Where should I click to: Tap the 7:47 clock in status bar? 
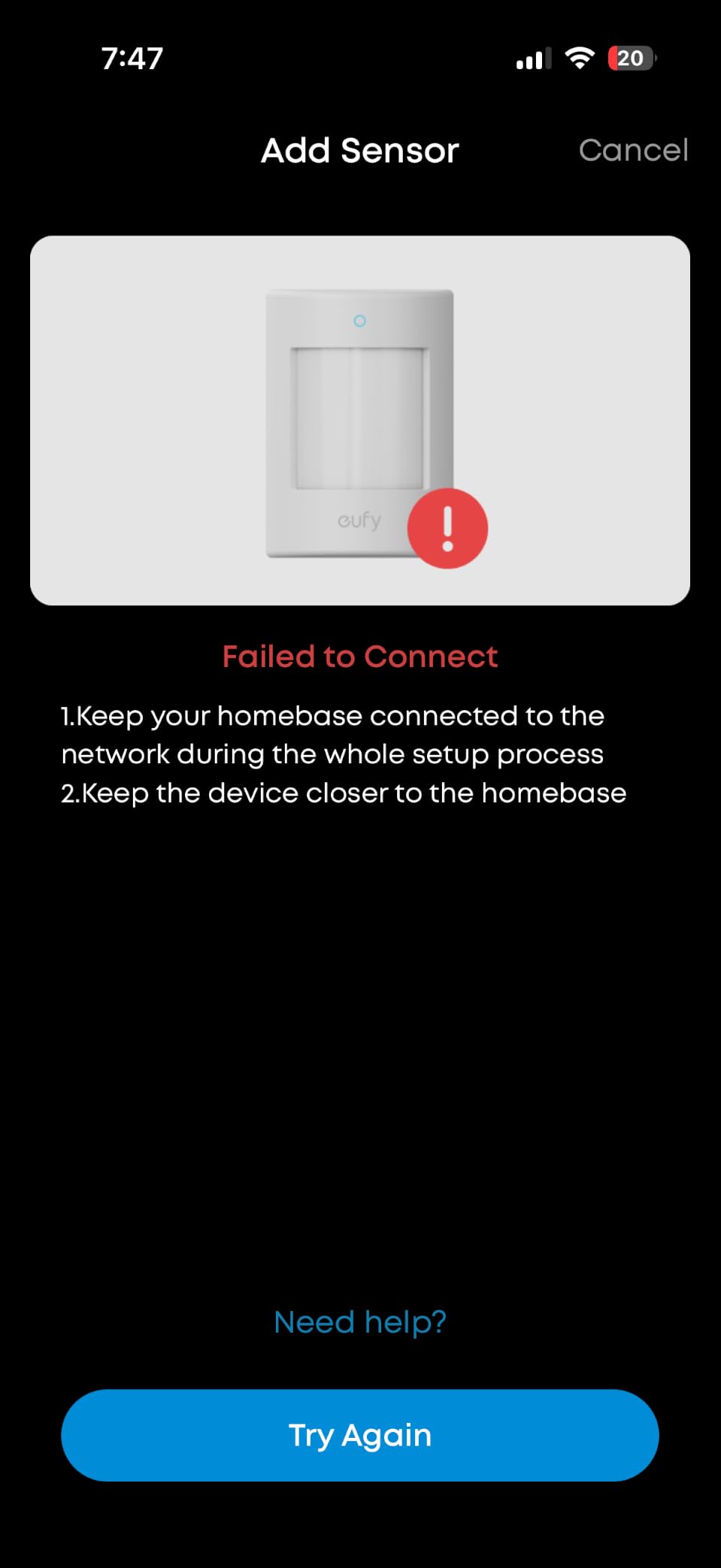pos(132,59)
